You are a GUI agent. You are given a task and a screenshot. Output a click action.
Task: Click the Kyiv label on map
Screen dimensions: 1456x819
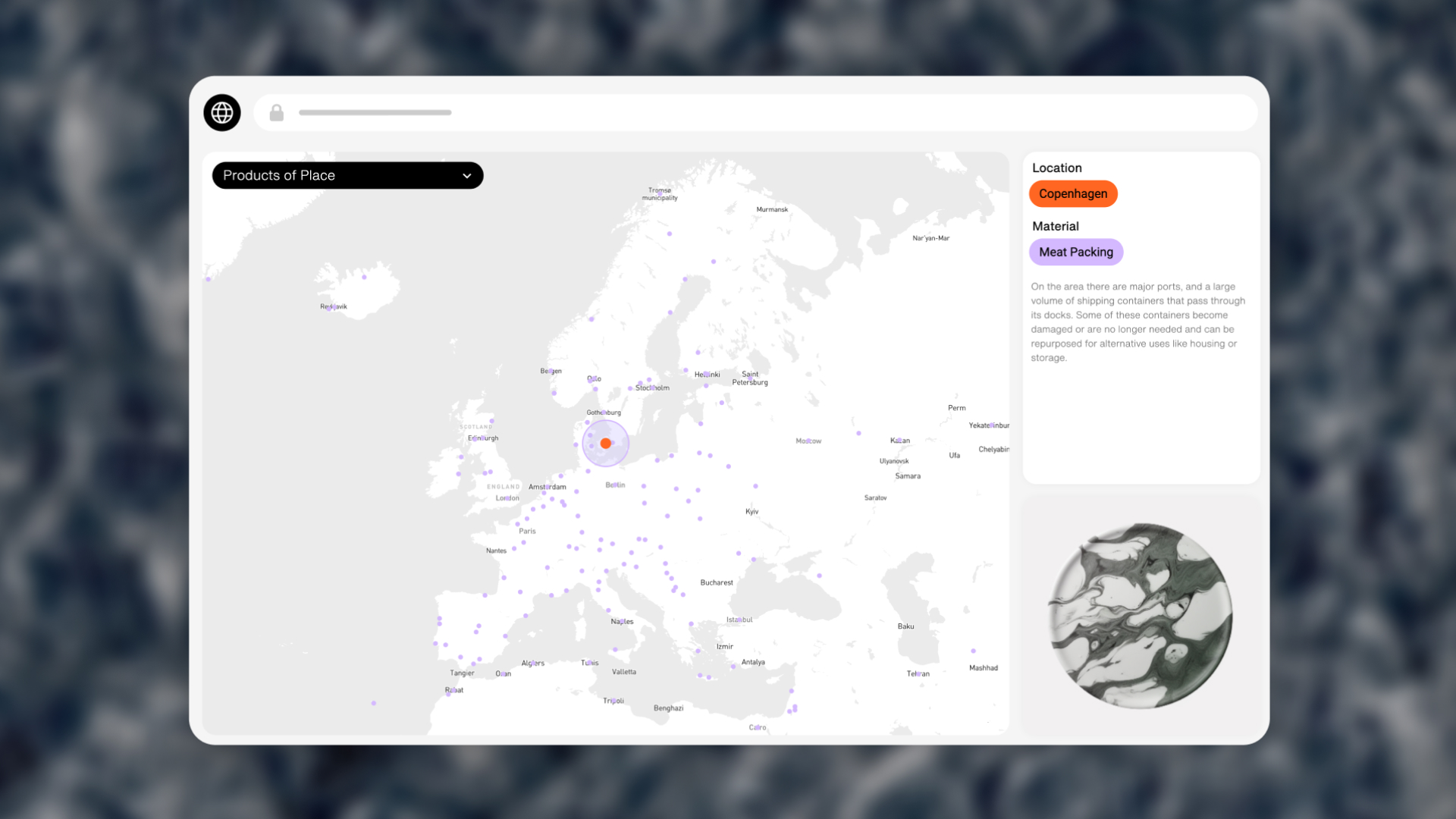point(752,512)
